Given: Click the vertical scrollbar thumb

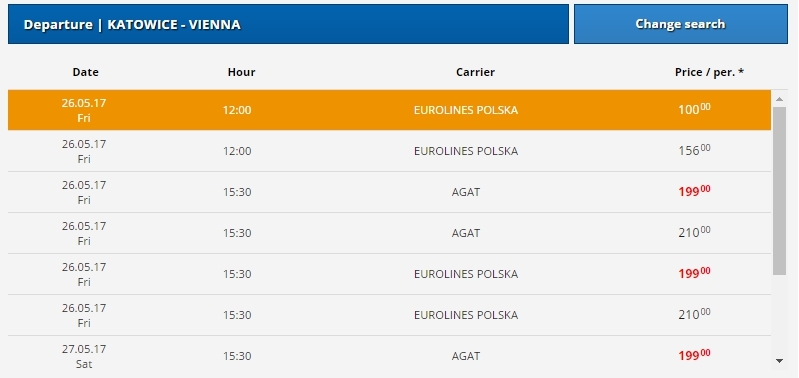Looking at the screenshot, I should point(779,191).
